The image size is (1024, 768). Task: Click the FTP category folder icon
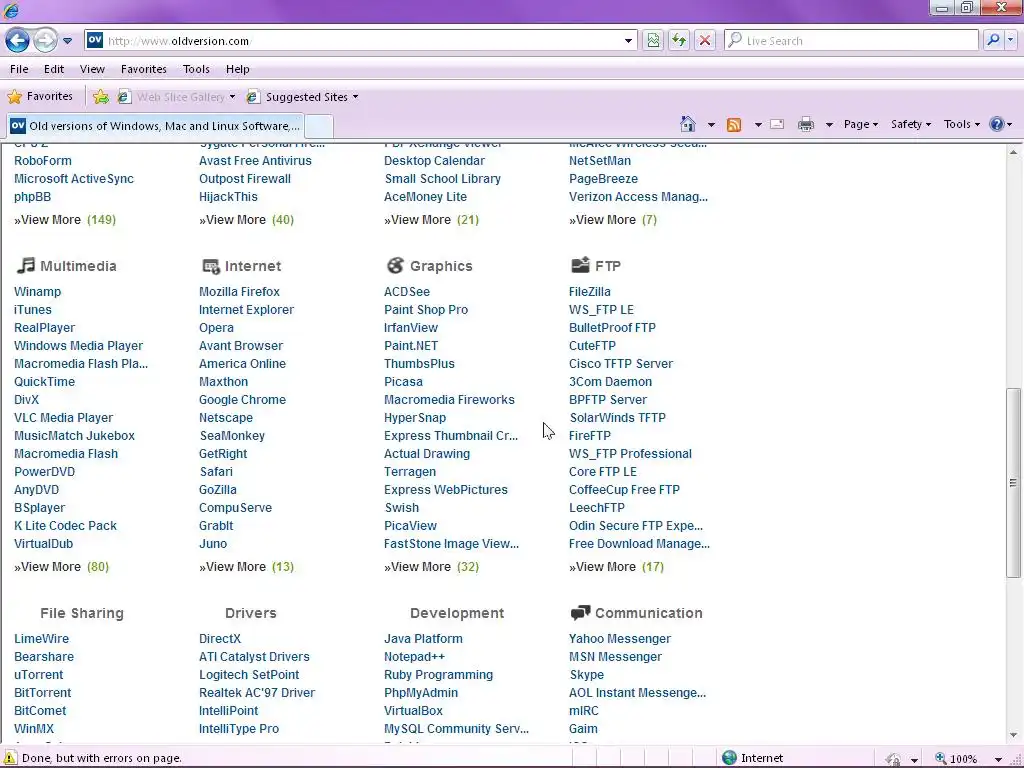pos(580,264)
